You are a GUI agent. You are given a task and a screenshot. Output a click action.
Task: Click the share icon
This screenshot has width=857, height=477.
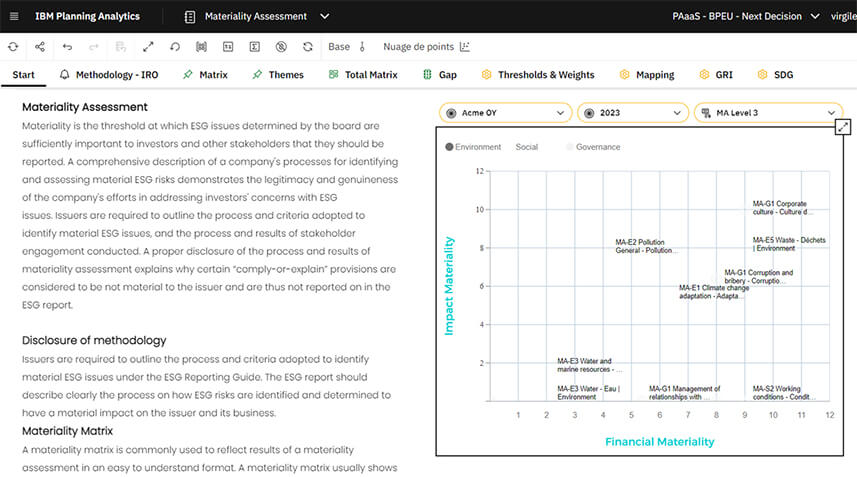(x=40, y=47)
